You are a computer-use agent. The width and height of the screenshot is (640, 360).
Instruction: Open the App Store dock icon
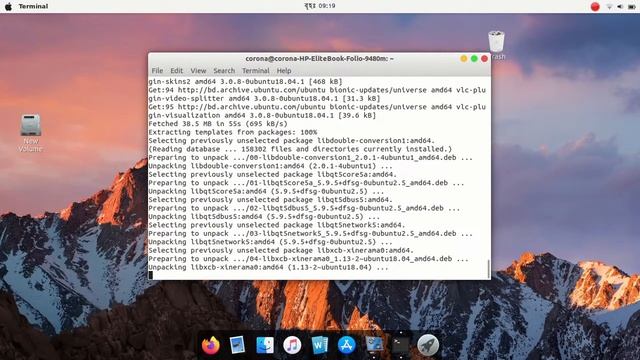coord(347,345)
